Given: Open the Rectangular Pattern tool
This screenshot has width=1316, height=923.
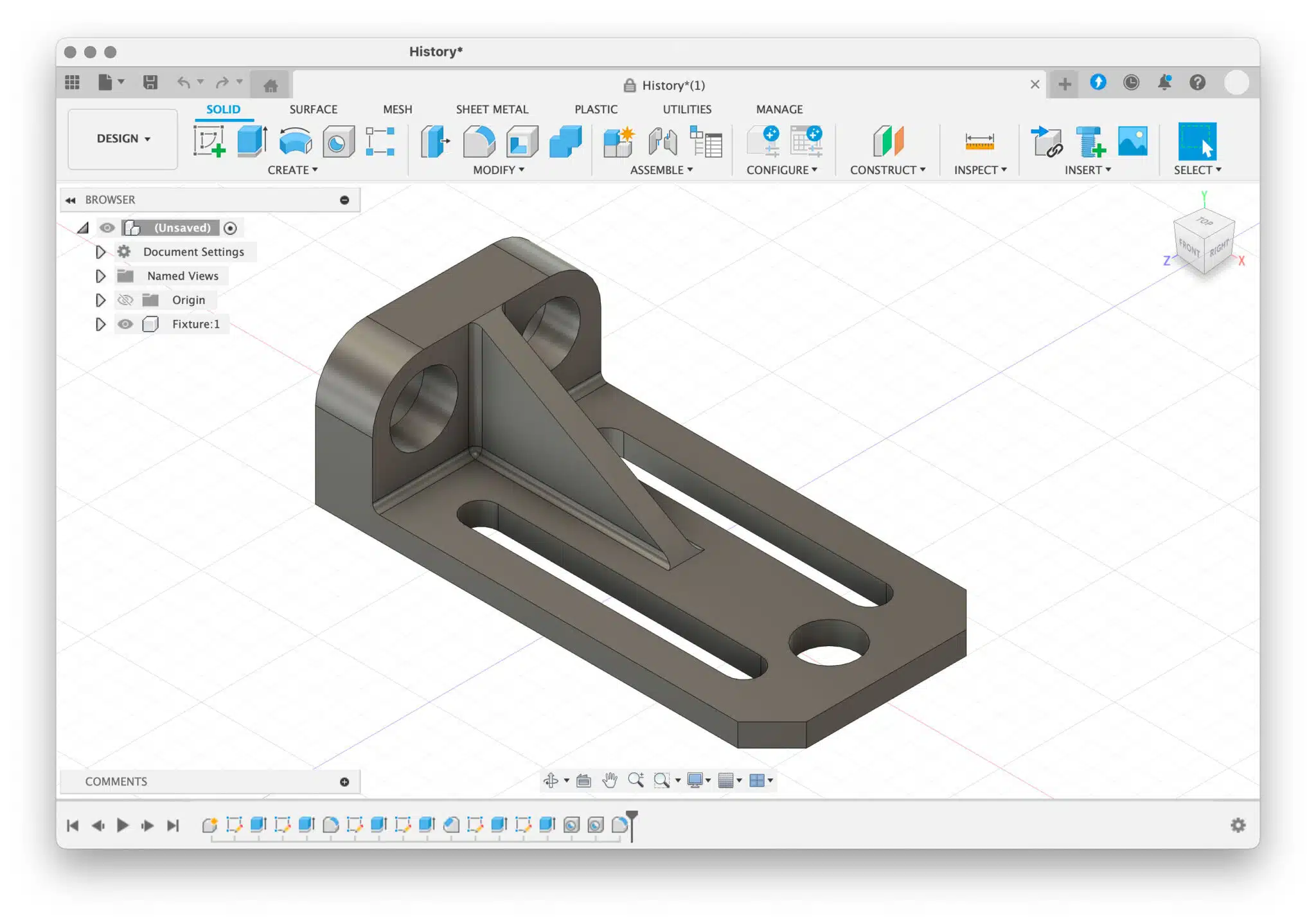Looking at the screenshot, I should 380,141.
